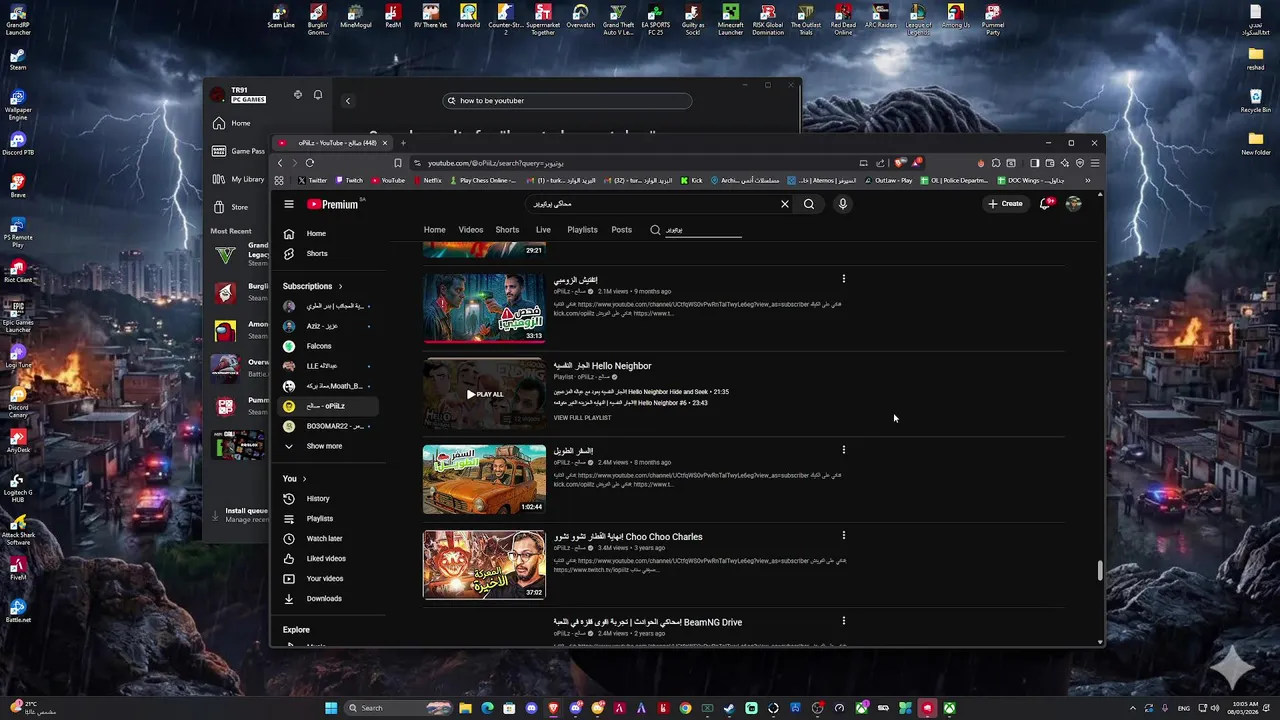Click the Xbox app search field
This screenshot has width=1280, height=720.
pyautogui.click(x=567, y=101)
